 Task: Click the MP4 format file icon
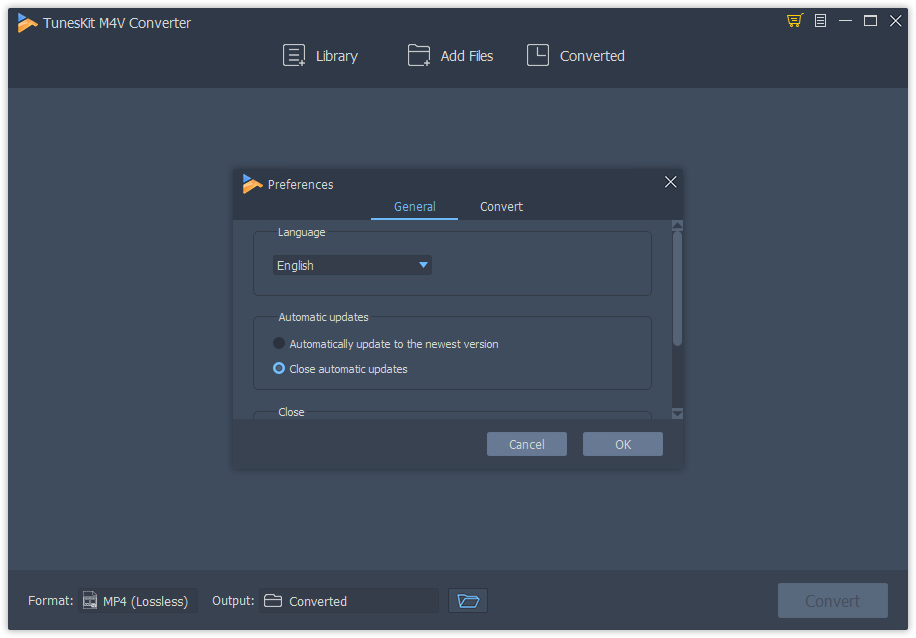pyautogui.click(x=90, y=600)
